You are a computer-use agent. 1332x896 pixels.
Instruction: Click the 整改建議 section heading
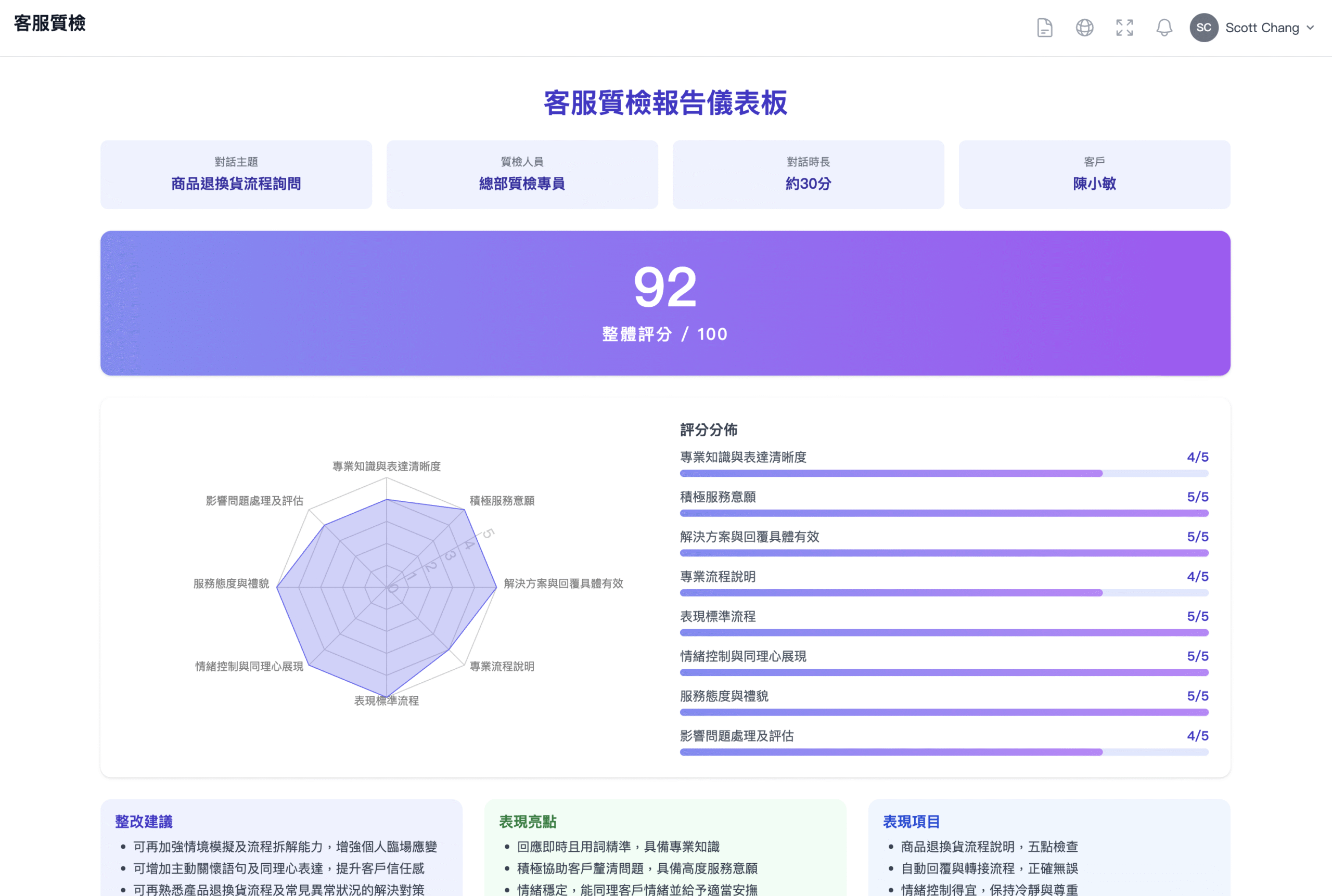pyautogui.click(x=144, y=821)
